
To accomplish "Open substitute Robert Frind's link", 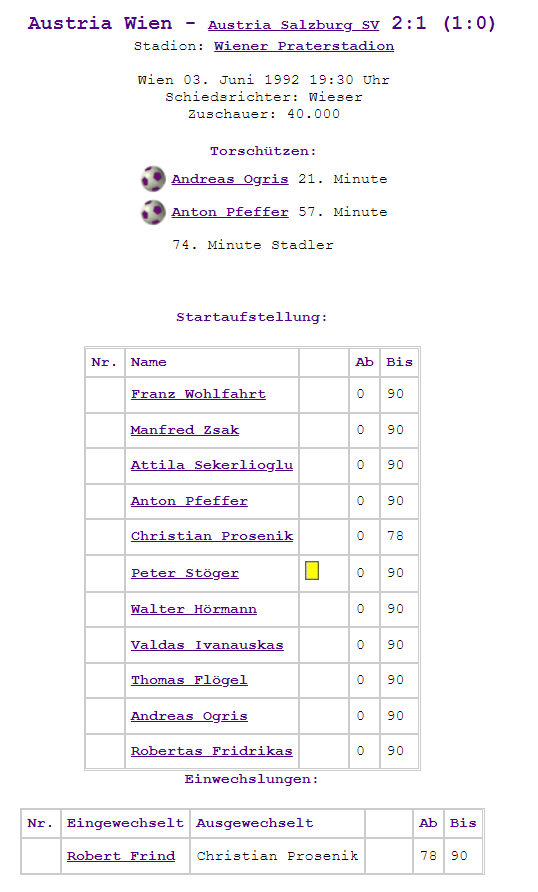I will click(121, 856).
